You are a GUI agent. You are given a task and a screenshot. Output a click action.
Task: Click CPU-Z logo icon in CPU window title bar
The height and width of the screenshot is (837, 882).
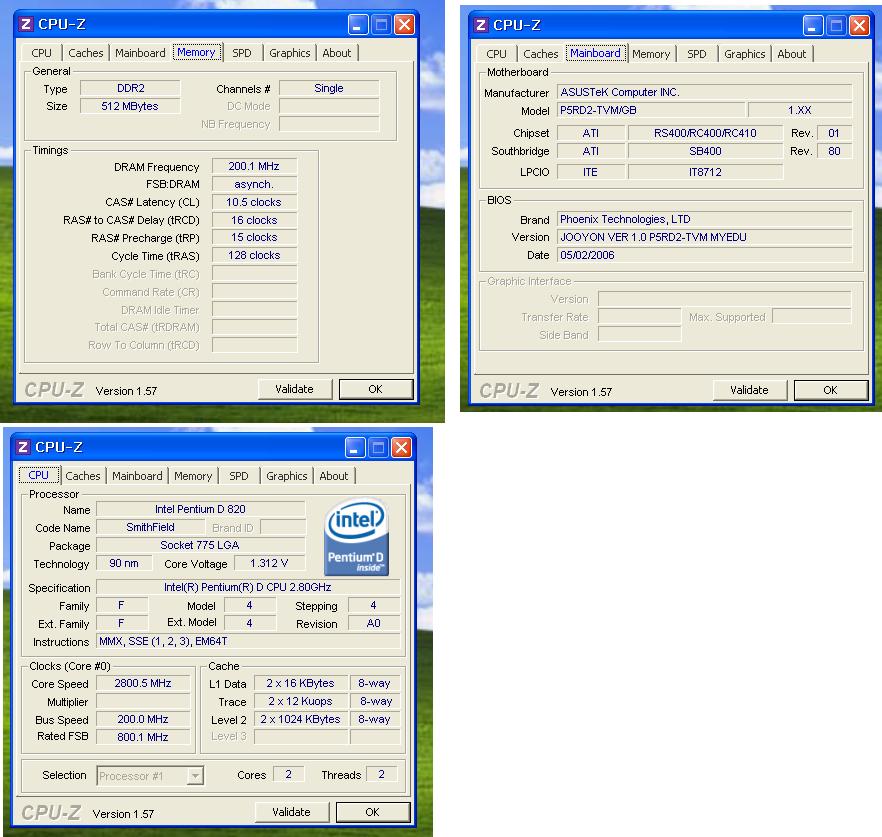23,447
